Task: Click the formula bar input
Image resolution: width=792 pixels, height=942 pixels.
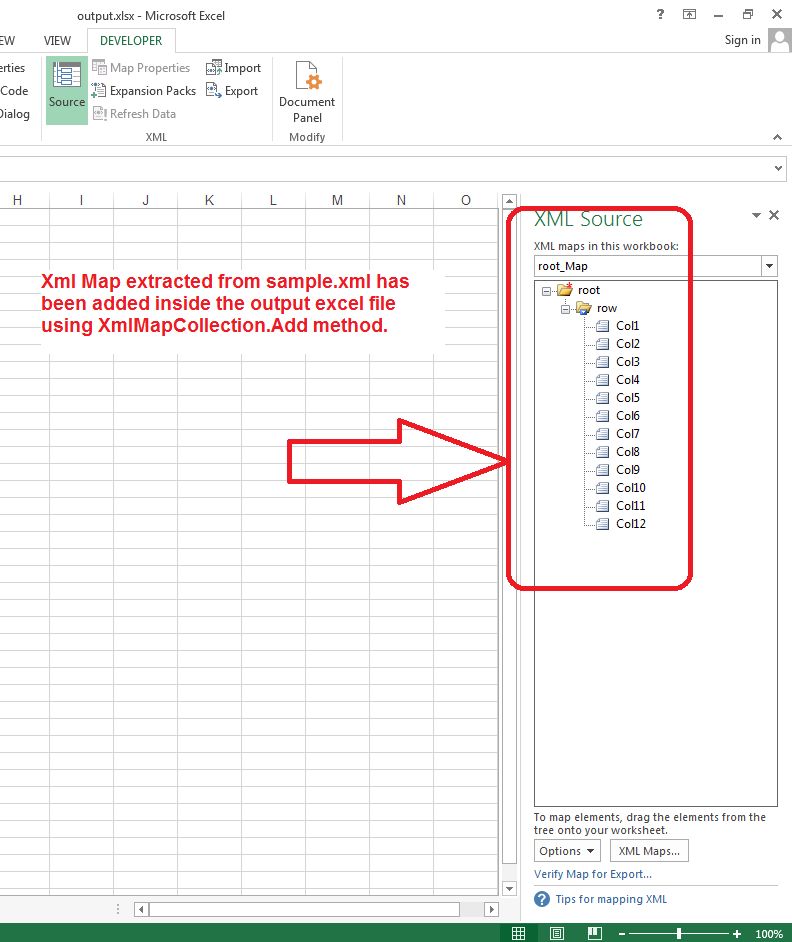Action: pyautogui.click(x=385, y=169)
